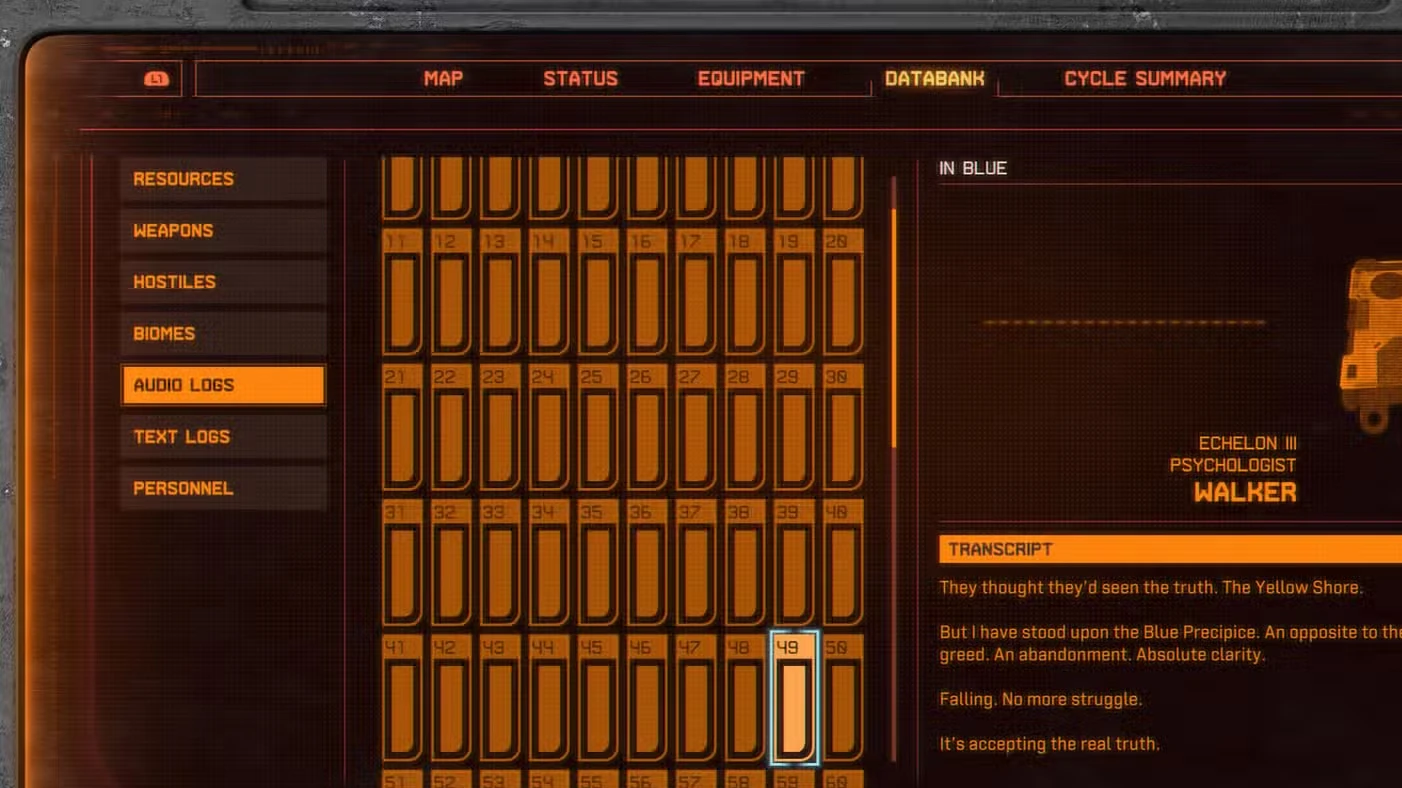Pick audio log slot 37
Viewport: 1402px width, 788px height.
click(x=696, y=563)
